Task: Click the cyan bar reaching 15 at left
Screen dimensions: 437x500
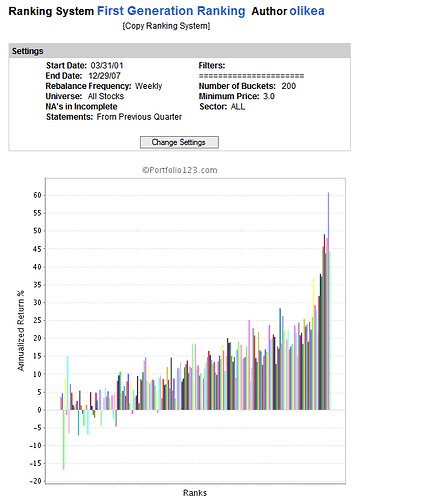Action: coord(68,383)
